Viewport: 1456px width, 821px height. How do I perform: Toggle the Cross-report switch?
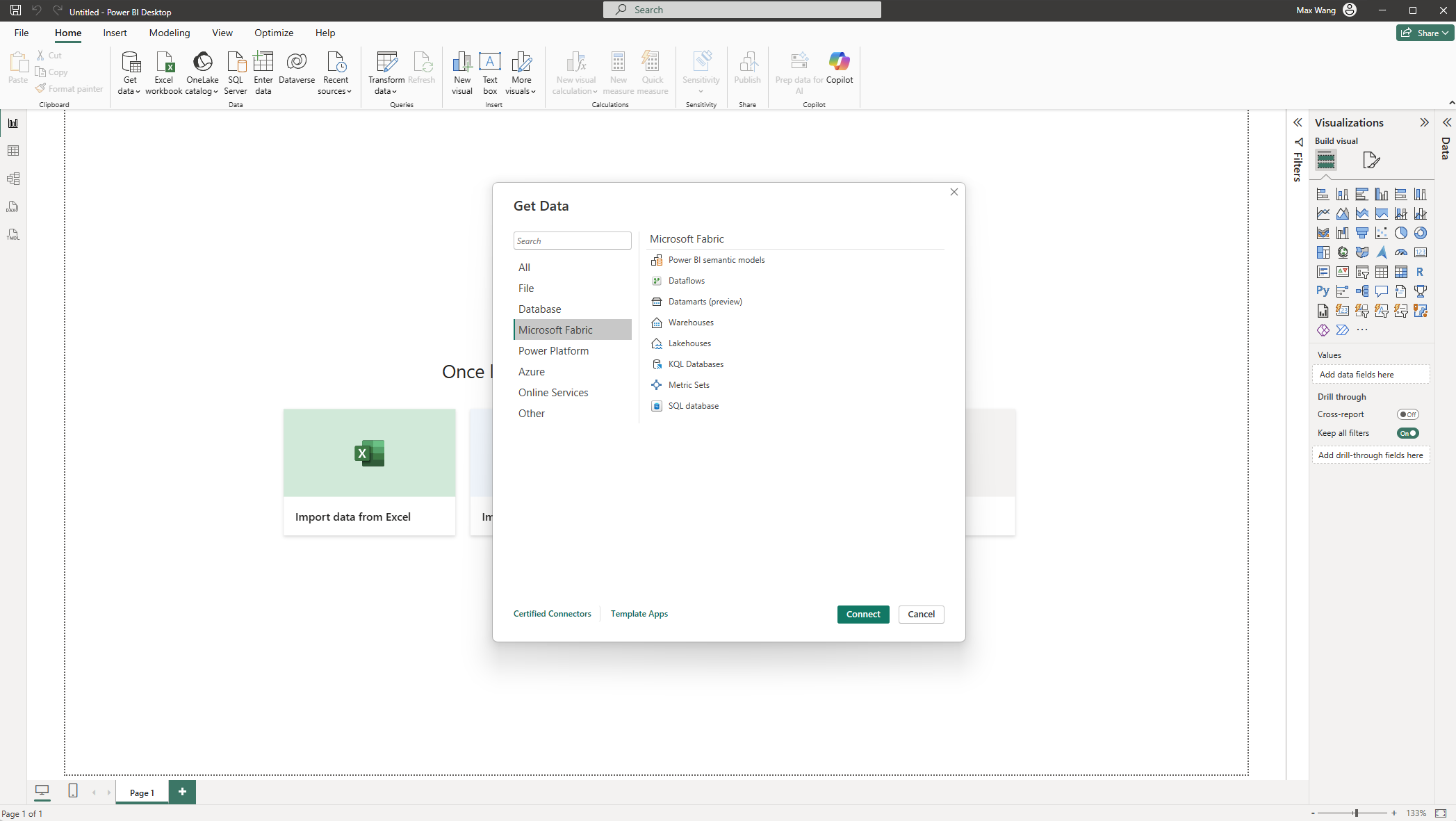(1407, 414)
